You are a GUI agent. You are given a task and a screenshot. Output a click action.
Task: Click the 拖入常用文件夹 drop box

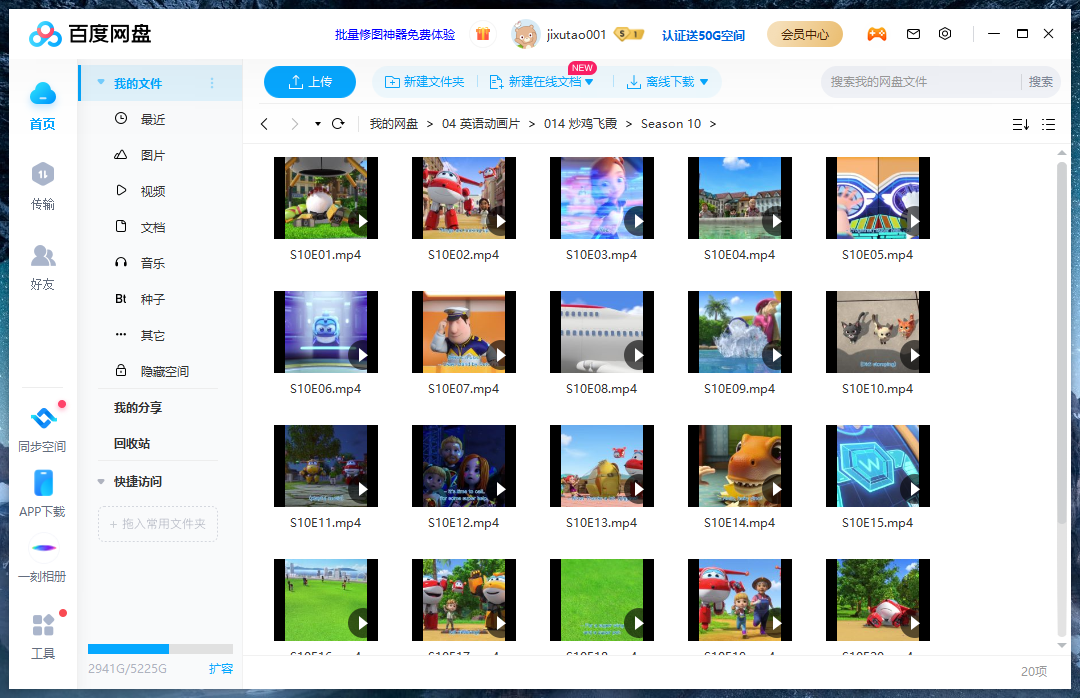click(158, 524)
